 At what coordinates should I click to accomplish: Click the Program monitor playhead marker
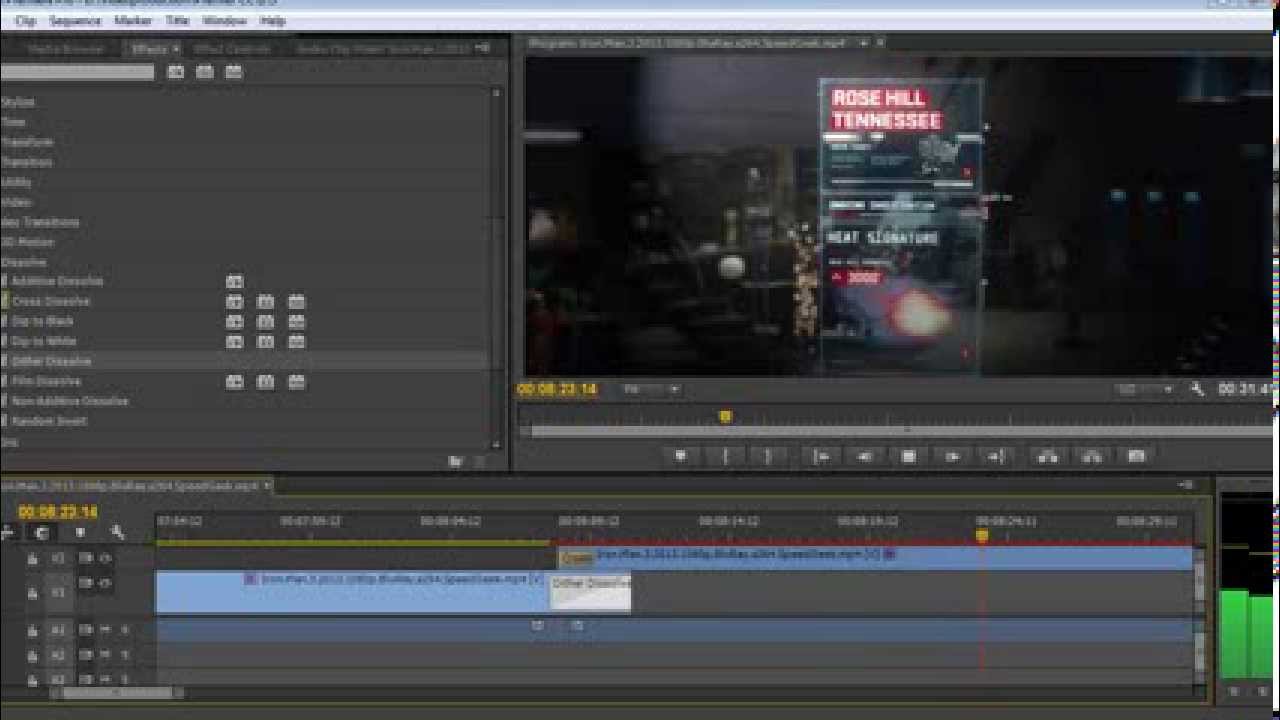(x=725, y=416)
